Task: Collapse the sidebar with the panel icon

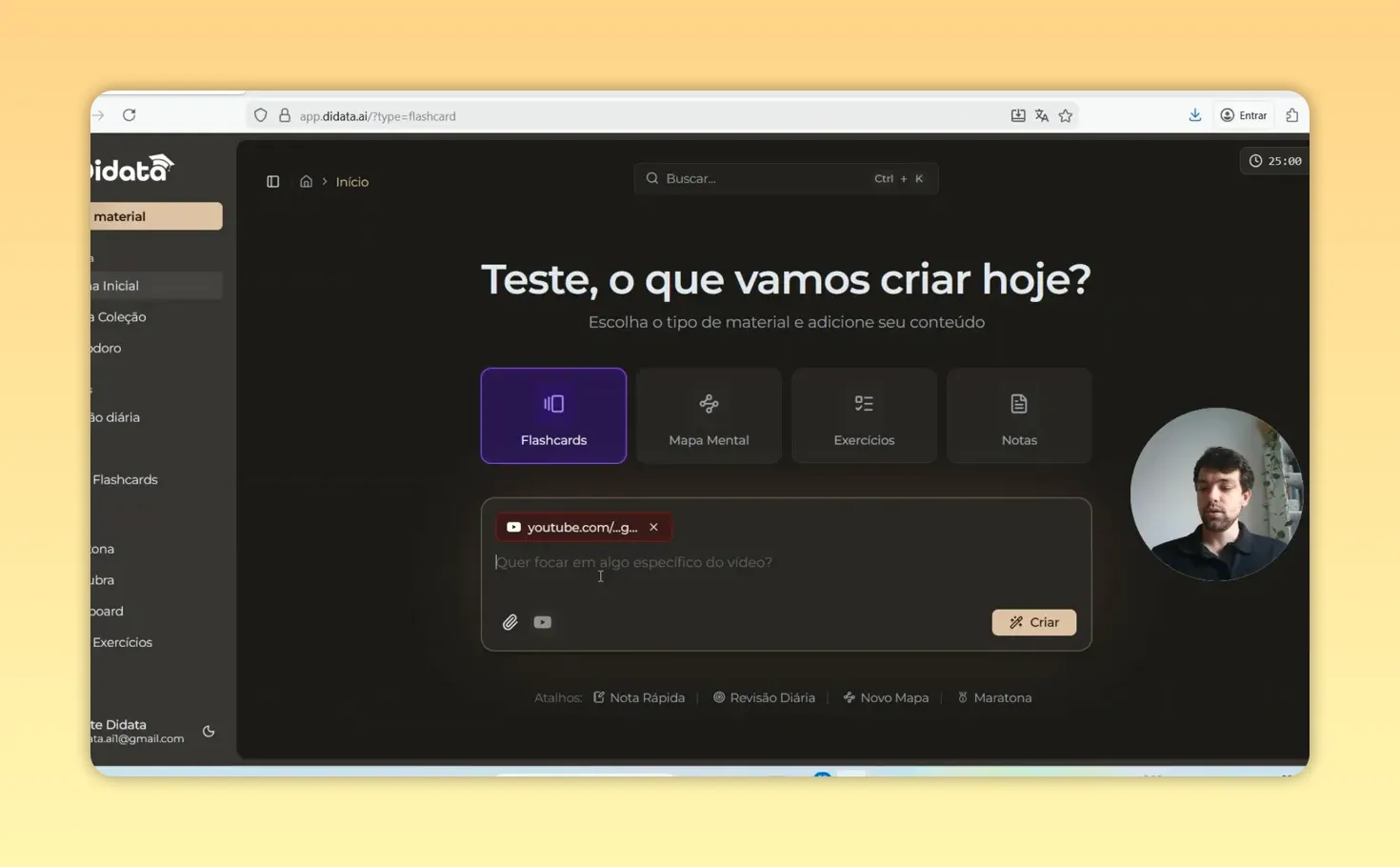Action: point(273,181)
